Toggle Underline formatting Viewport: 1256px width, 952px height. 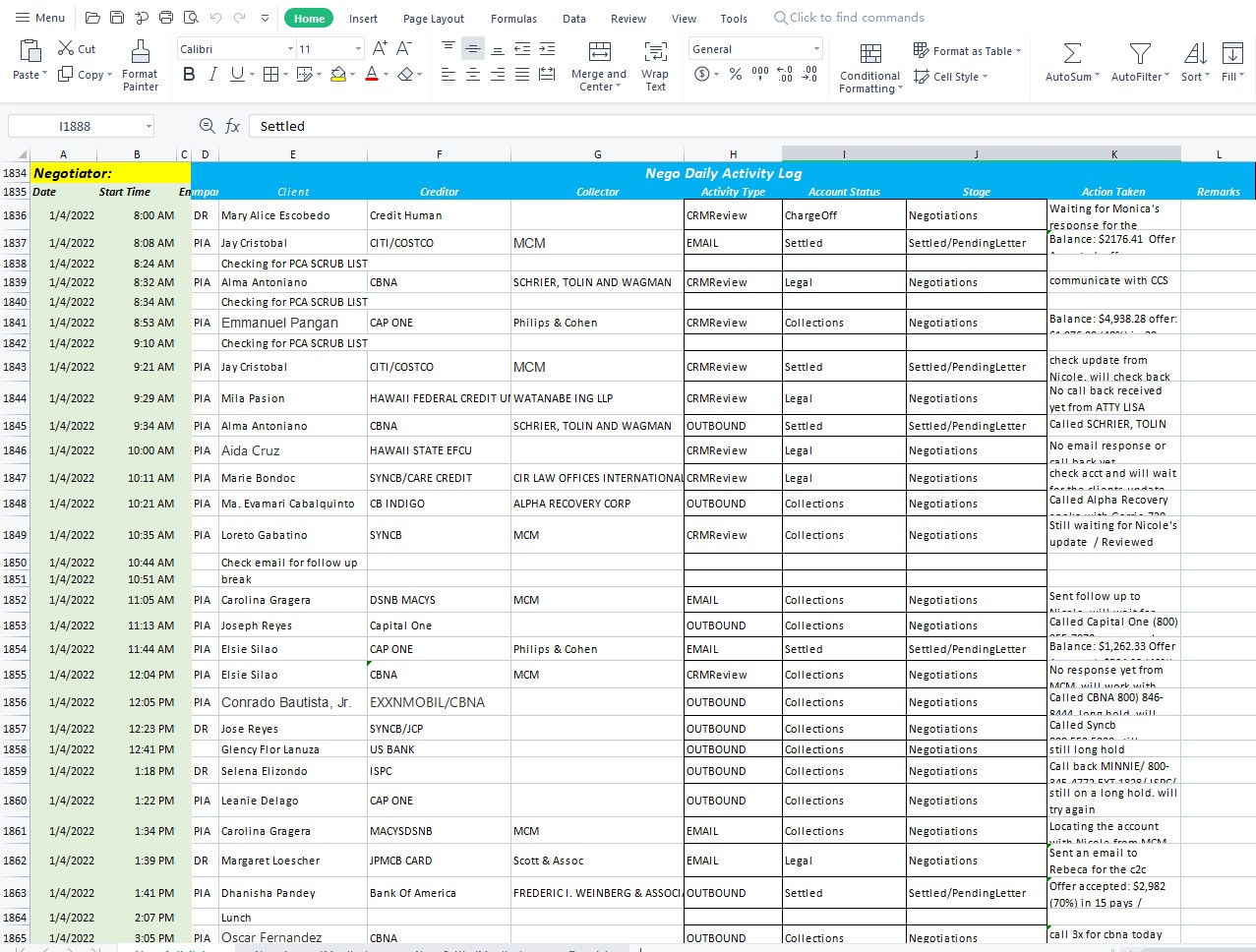coord(237,74)
